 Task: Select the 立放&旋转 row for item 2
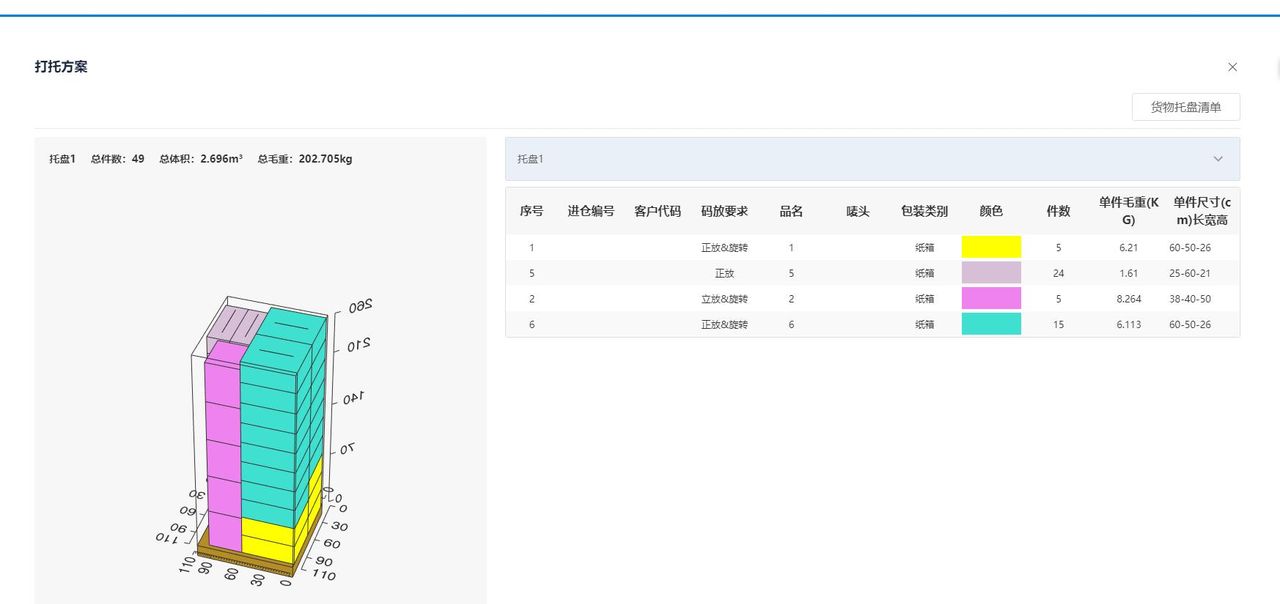(x=724, y=298)
